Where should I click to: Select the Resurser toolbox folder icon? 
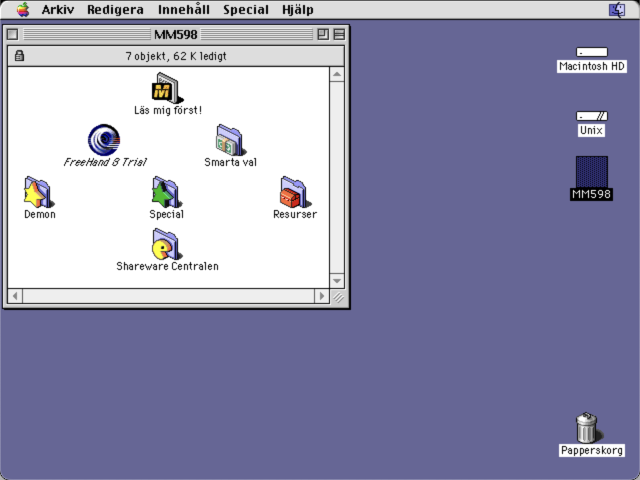click(x=295, y=192)
